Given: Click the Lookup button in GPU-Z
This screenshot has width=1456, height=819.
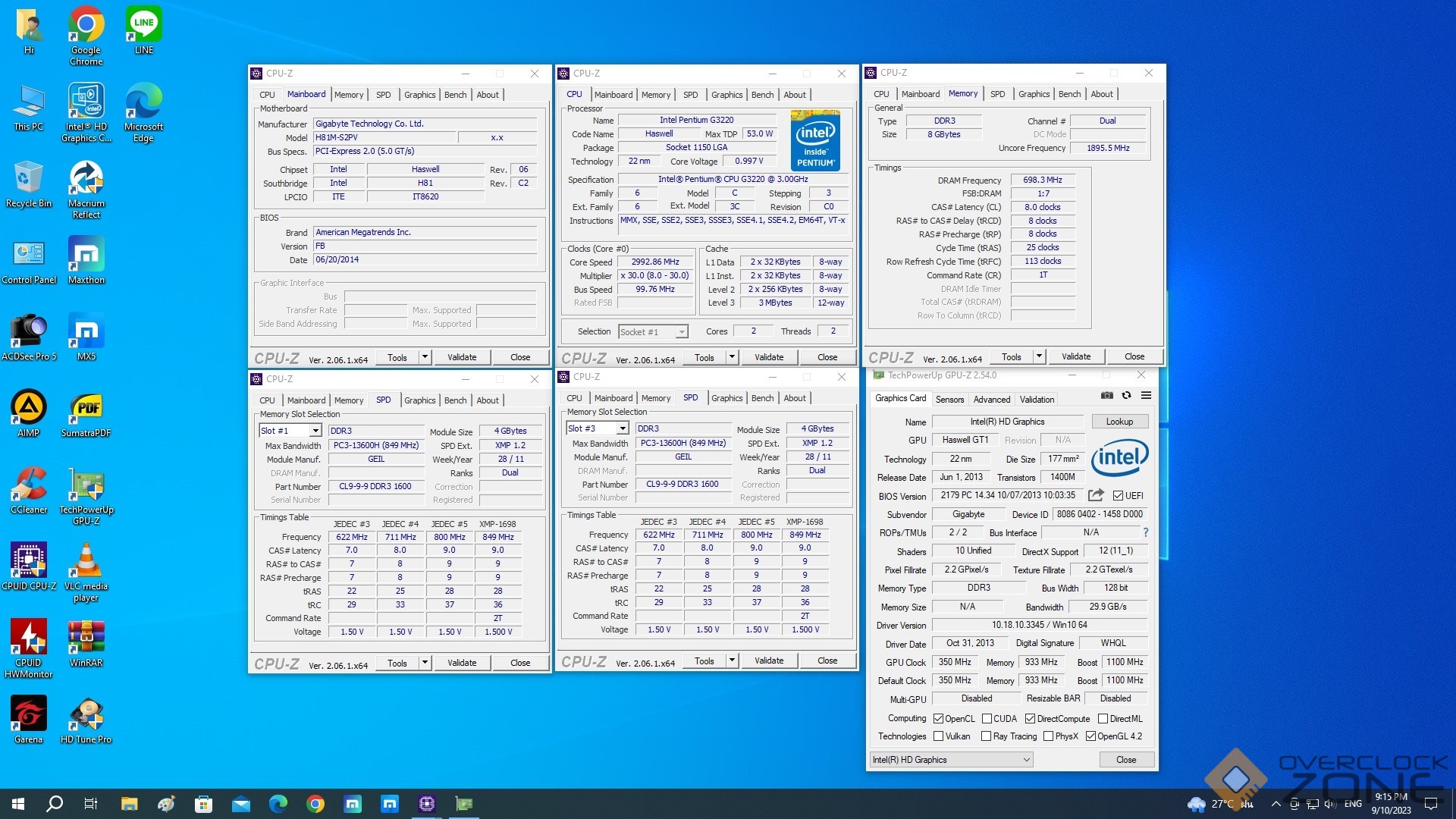Looking at the screenshot, I should pos(1119,422).
